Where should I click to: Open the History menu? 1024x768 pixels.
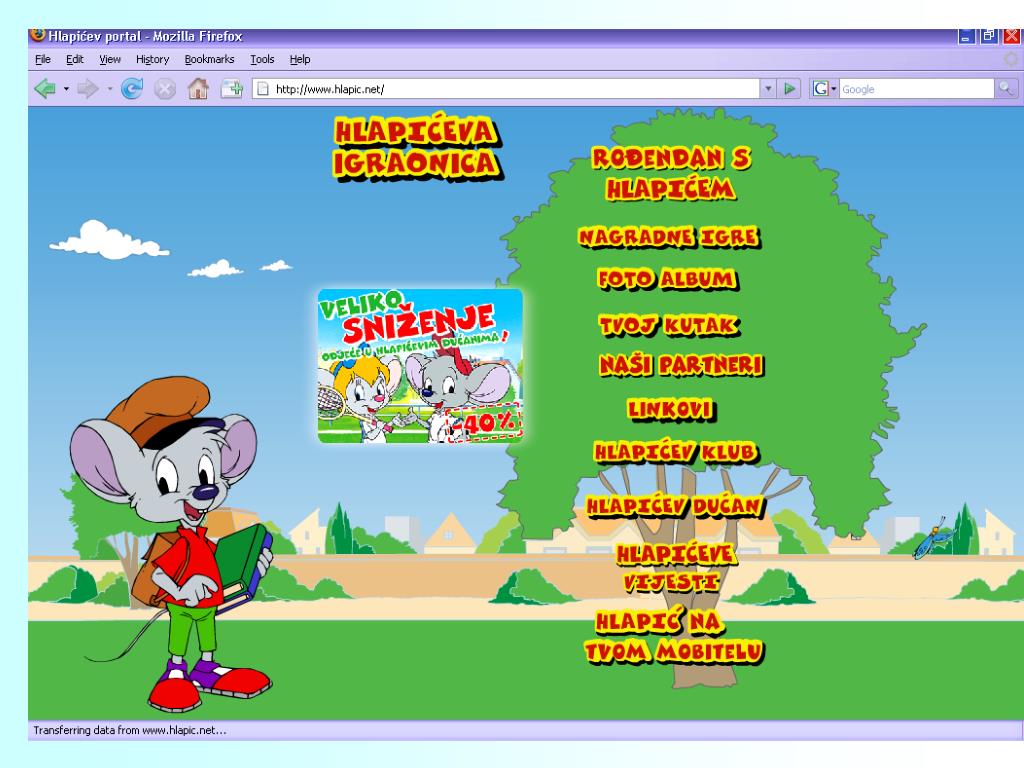(x=152, y=59)
